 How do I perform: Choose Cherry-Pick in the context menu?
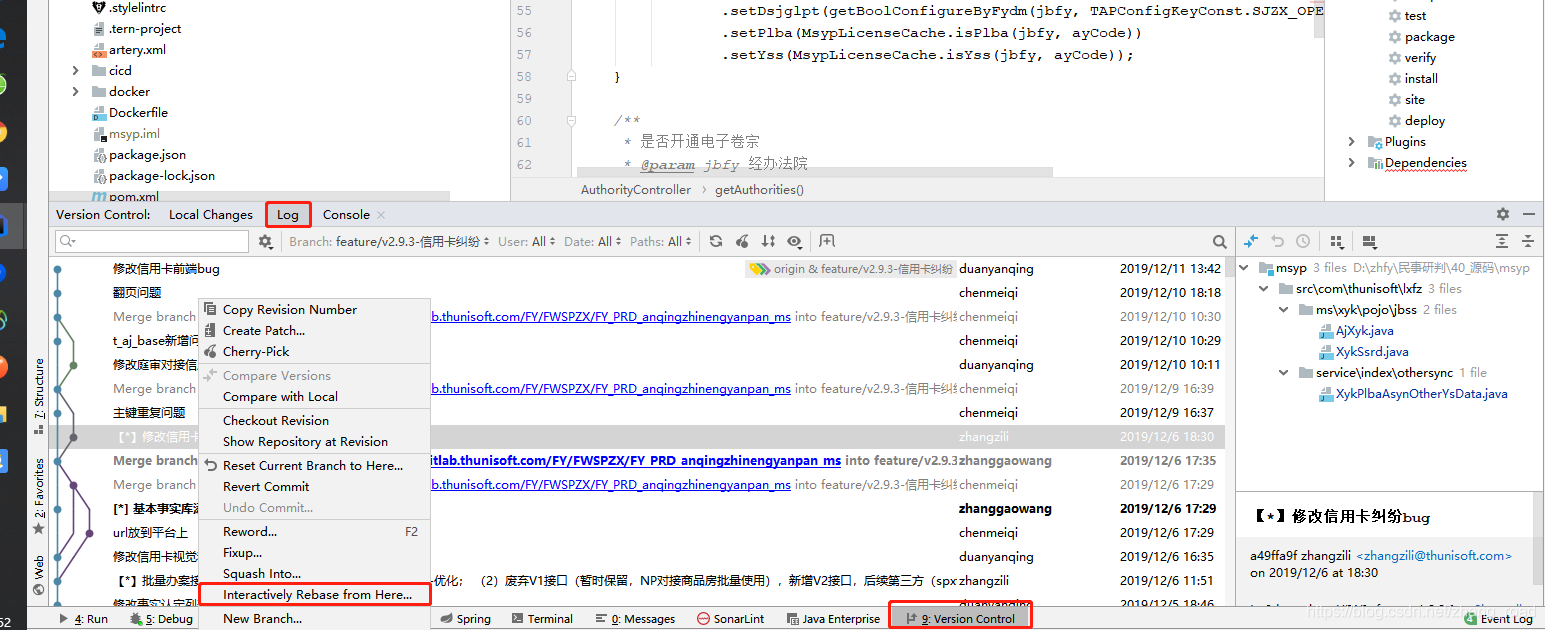(x=315, y=351)
